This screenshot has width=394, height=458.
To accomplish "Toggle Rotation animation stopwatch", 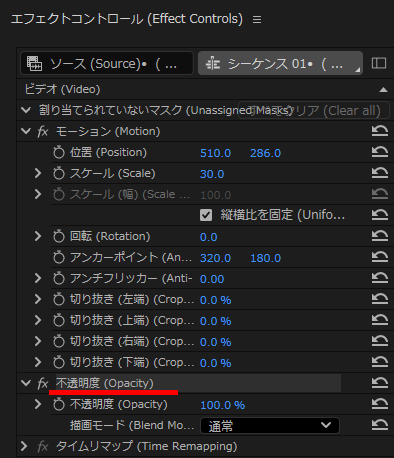I will [x=59, y=236].
